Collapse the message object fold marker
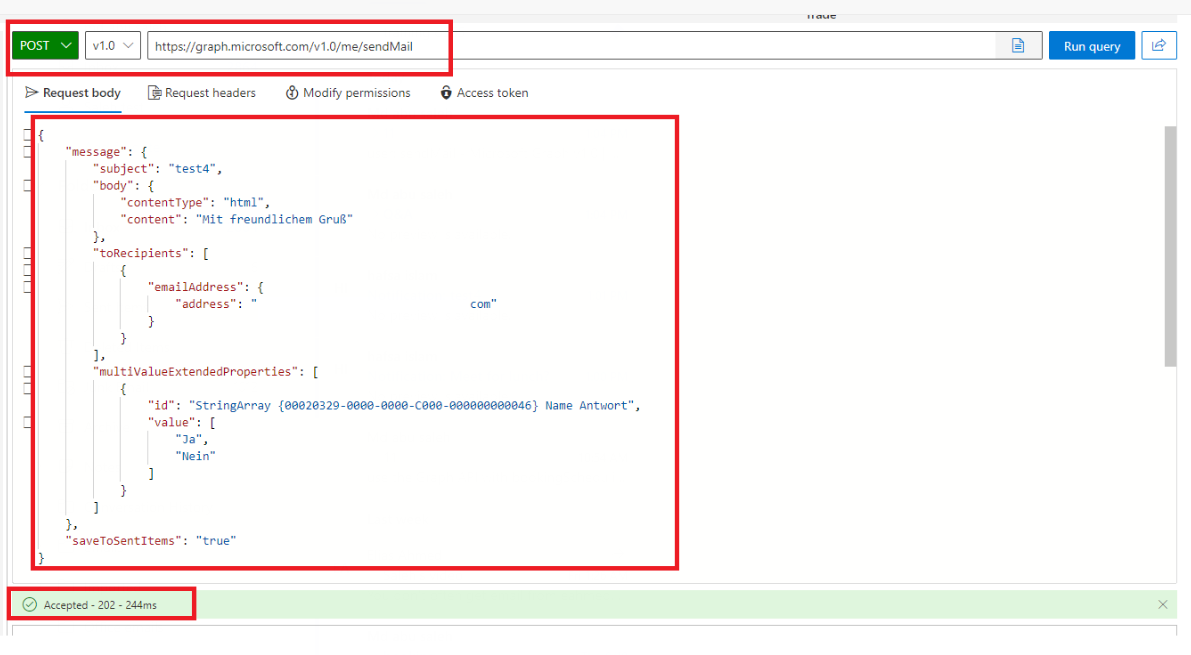This screenshot has width=1191, height=655. tap(25, 151)
